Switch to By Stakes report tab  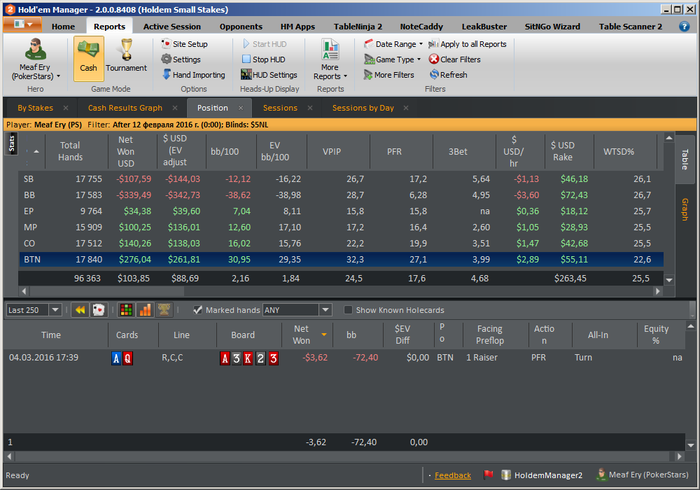35,108
